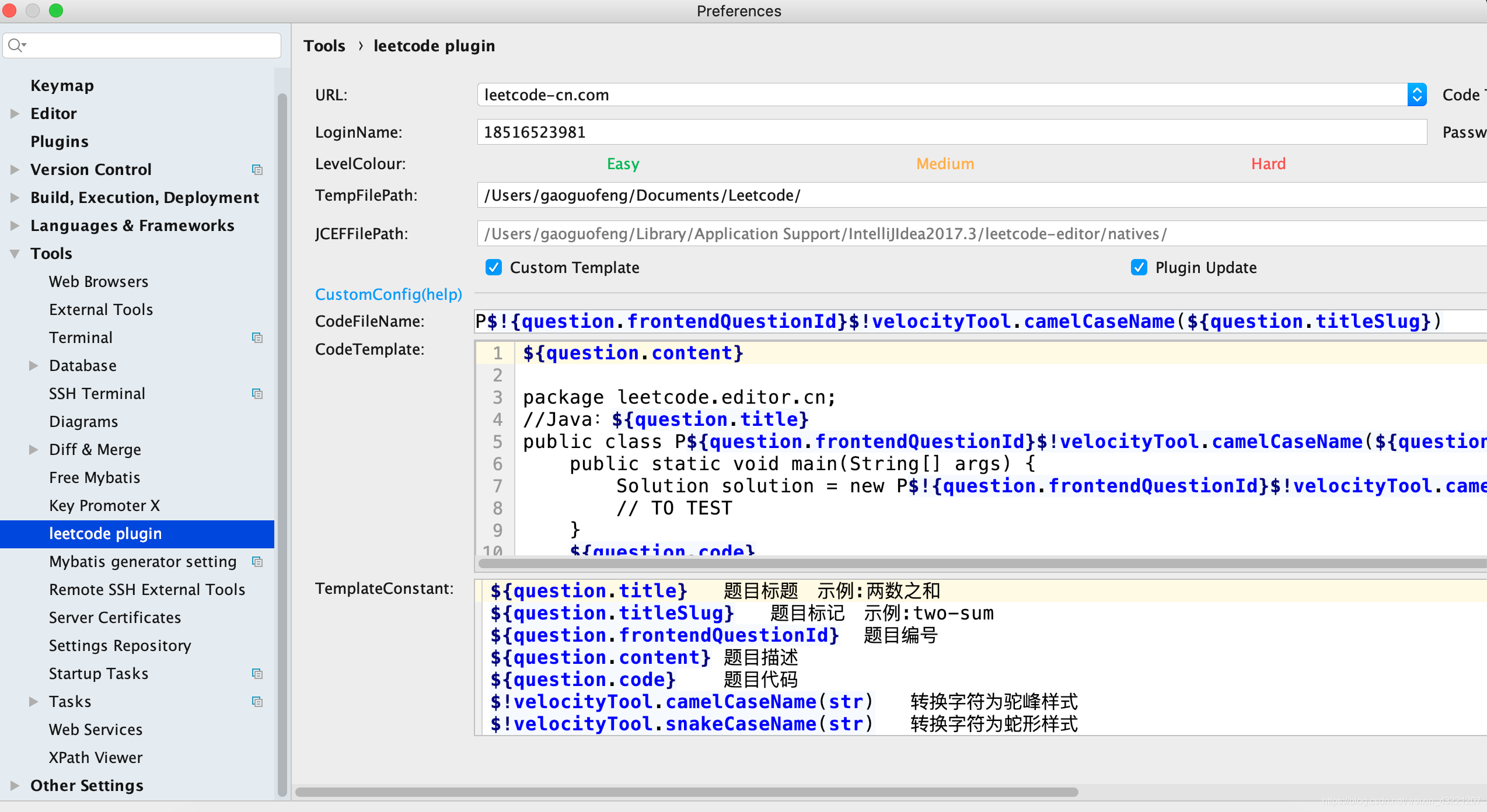Image resolution: width=1487 pixels, height=812 pixels.
Task: Expand the Editor settings section
Action: tap(15, 114)
